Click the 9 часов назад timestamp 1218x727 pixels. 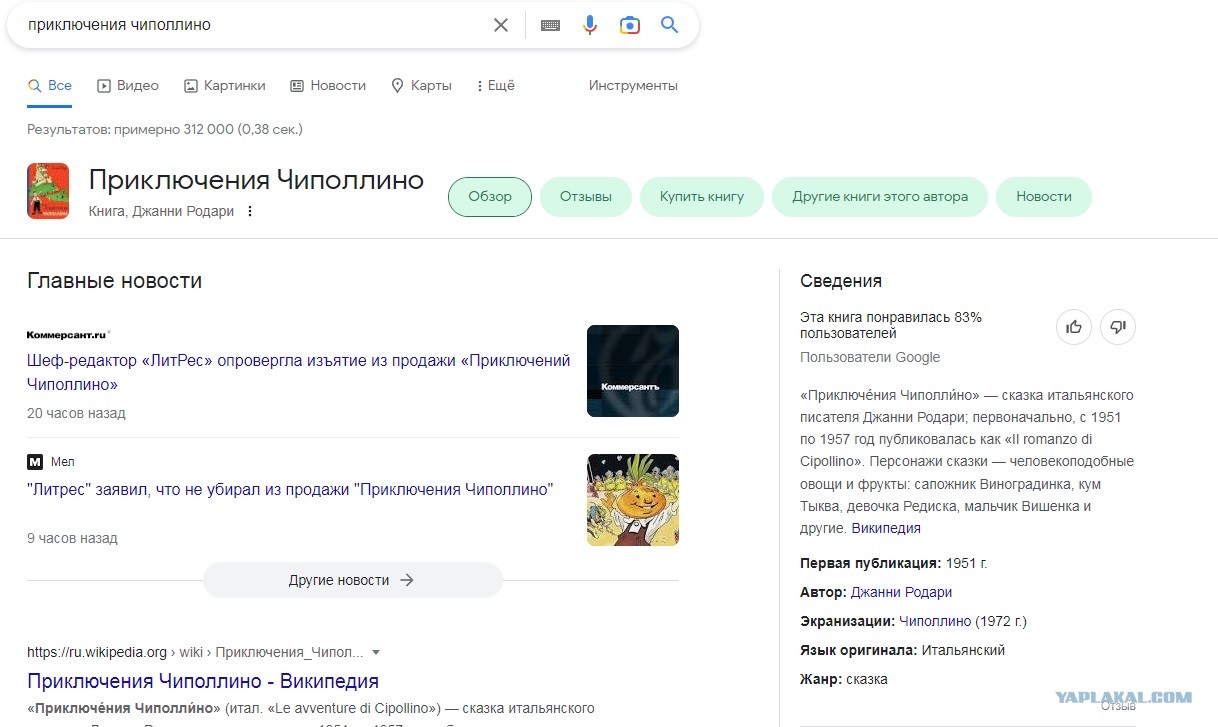(72, 538)
